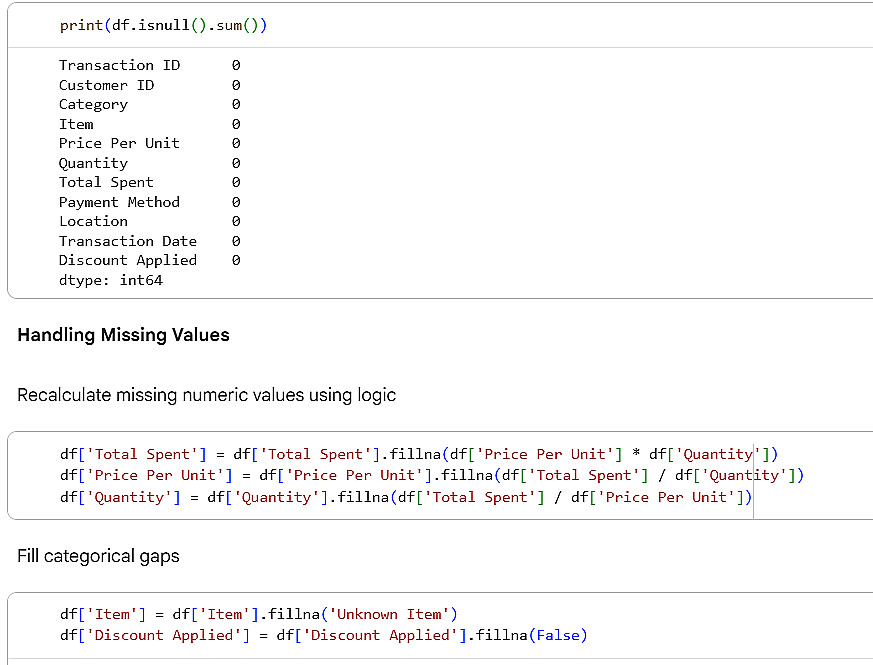Click the 'Unknown Item' string literal
This screenshot has height=665, width=873.
389,614
